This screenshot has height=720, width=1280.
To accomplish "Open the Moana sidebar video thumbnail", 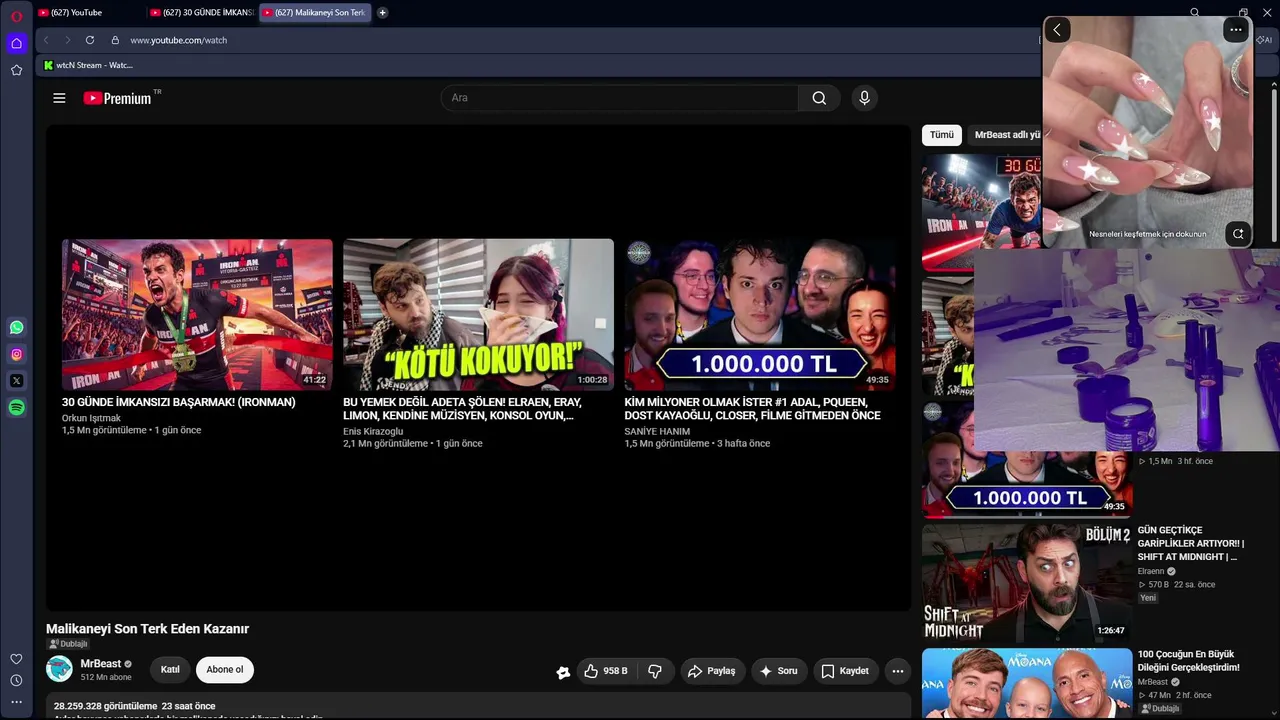I will 1027,684.
